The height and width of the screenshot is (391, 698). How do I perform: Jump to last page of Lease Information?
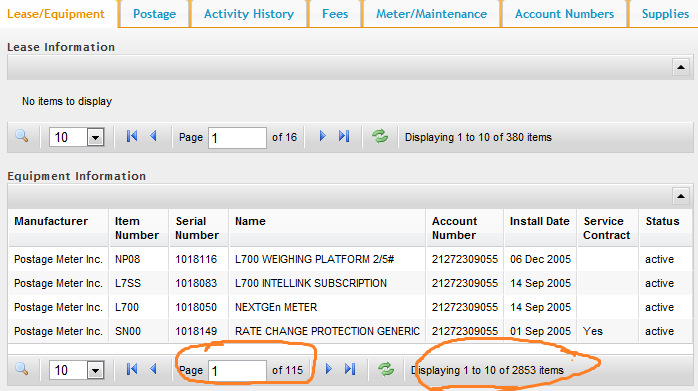tap(344, 136)
